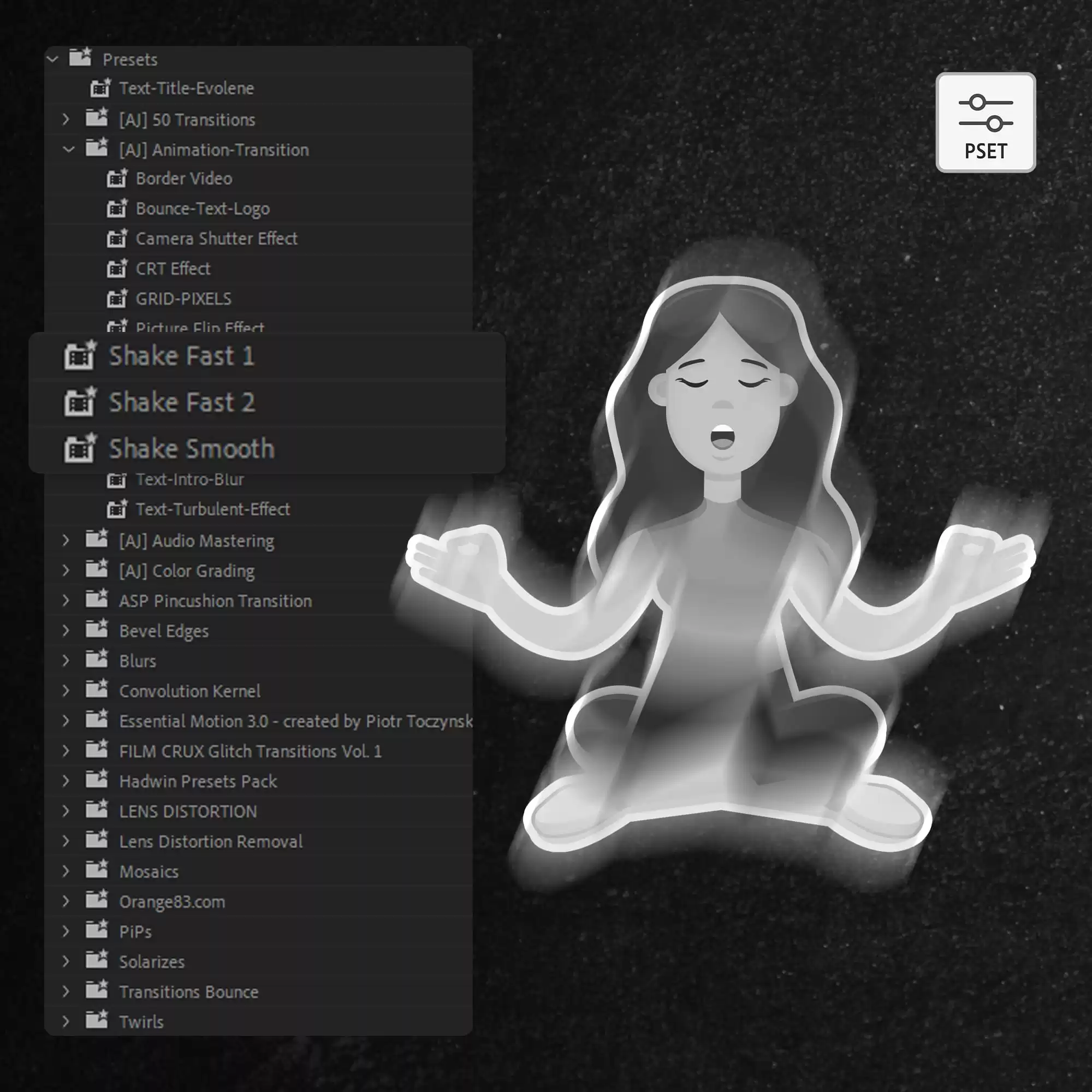The image size is (1092, 1092).
Task: Select the Bounce-Text-Logo preset
Action: 203,209
